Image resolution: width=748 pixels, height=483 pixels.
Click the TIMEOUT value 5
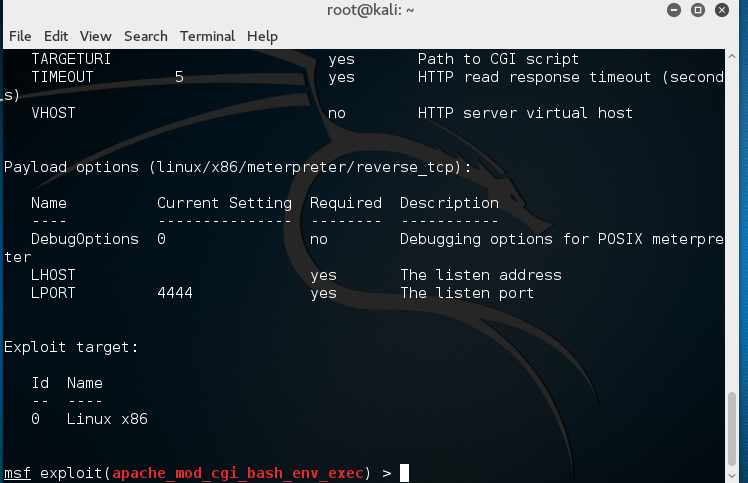coord(179,77)
